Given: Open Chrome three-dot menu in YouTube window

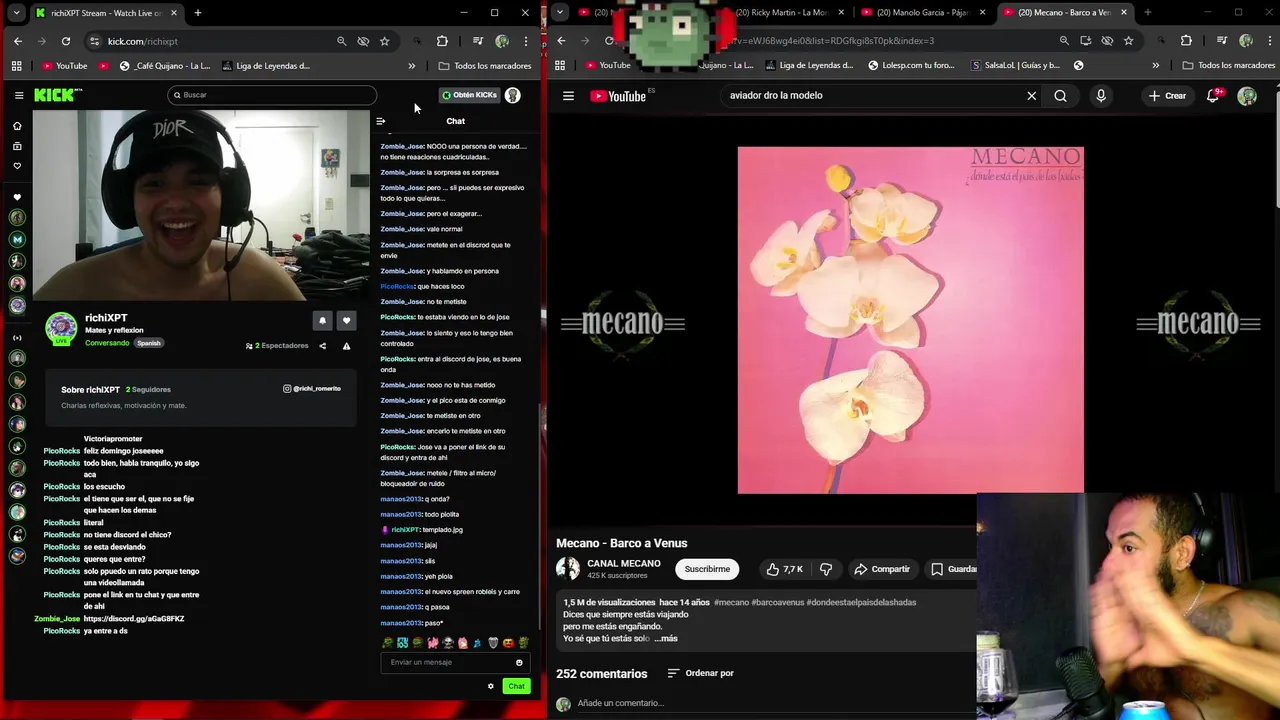Looking at the screenshot, I should click(1270, 40).
